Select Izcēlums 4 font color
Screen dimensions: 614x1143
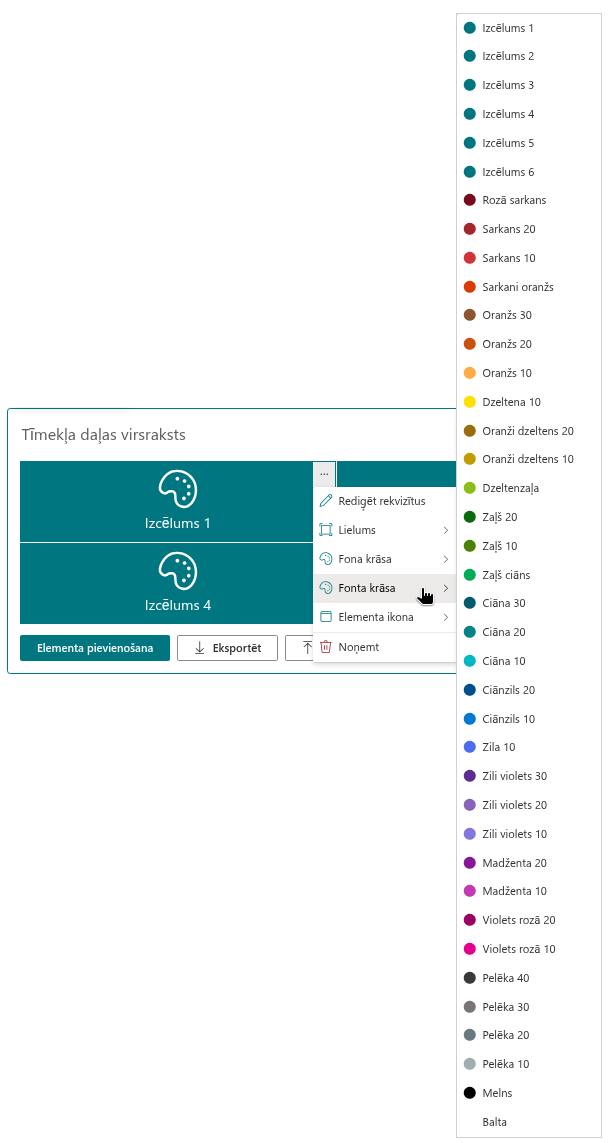529,114
